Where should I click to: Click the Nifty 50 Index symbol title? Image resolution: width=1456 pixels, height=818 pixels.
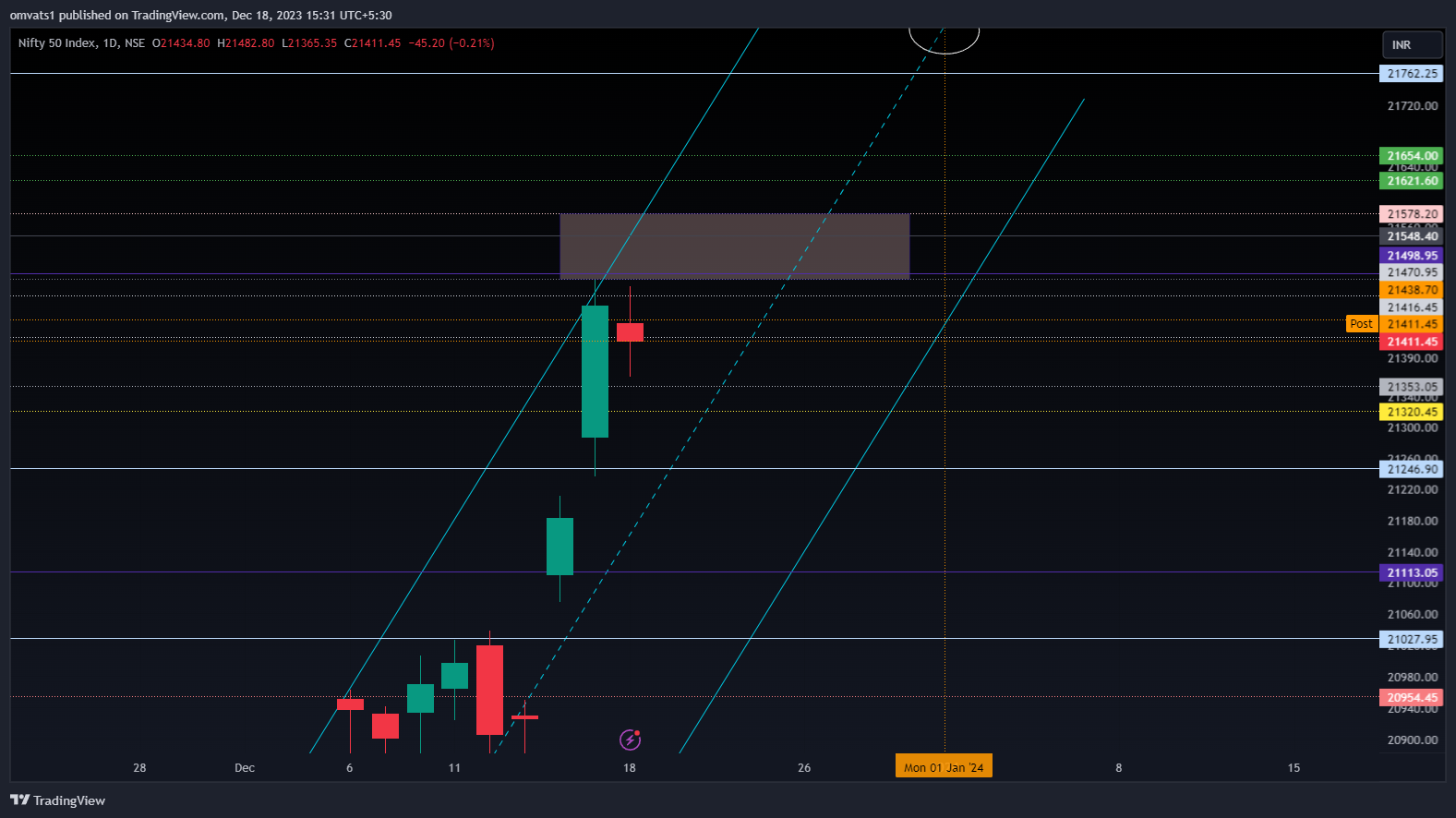[57, 43]
